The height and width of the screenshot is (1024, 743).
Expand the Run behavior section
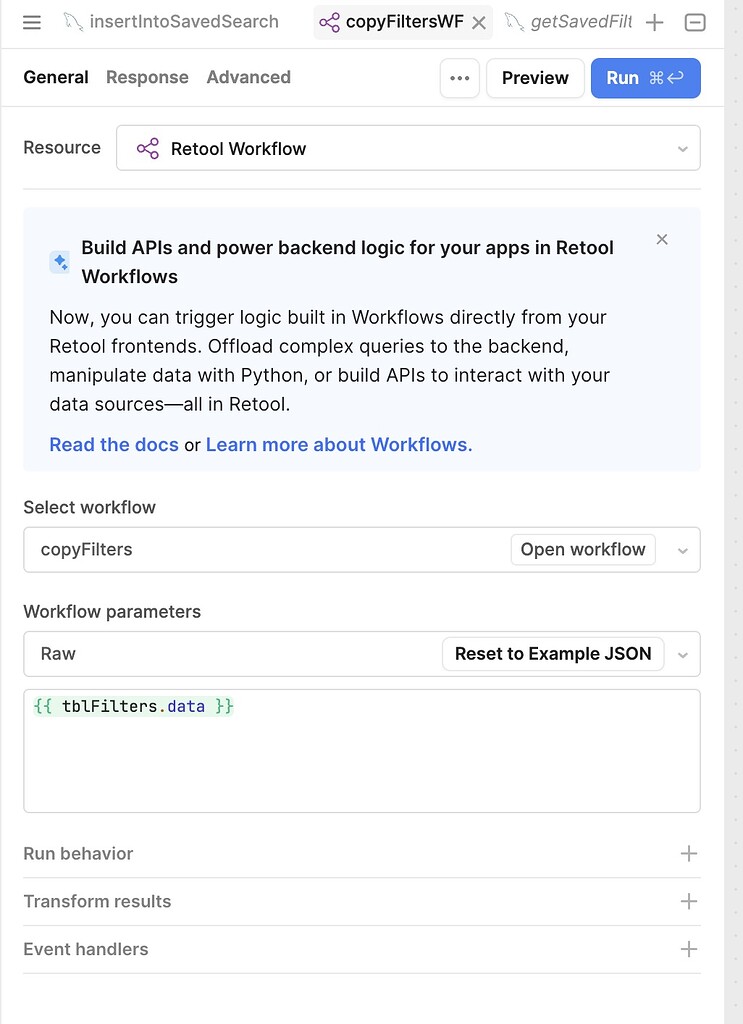pos(688,853)
